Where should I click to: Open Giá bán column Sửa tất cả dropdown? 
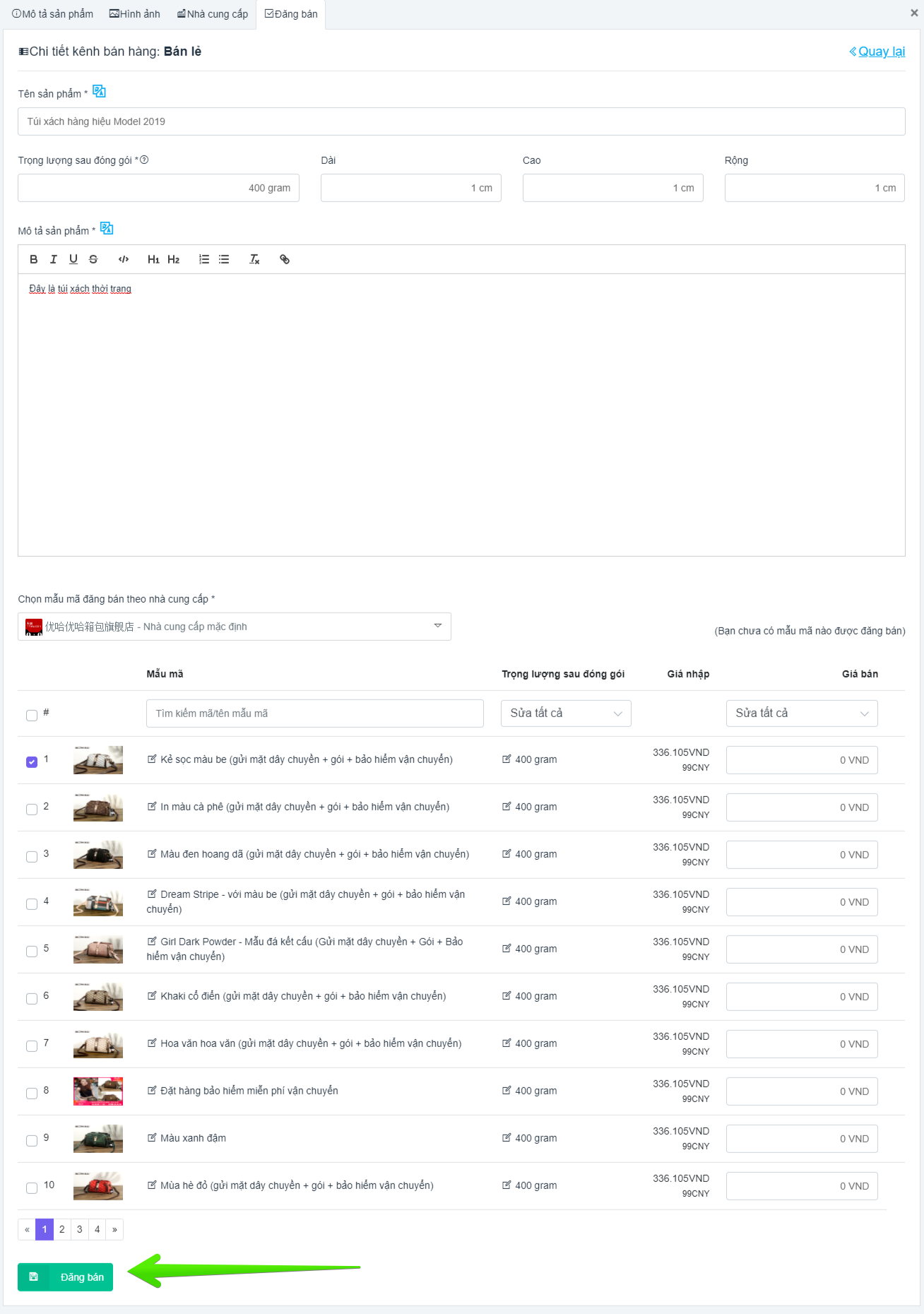click(802, 714)
